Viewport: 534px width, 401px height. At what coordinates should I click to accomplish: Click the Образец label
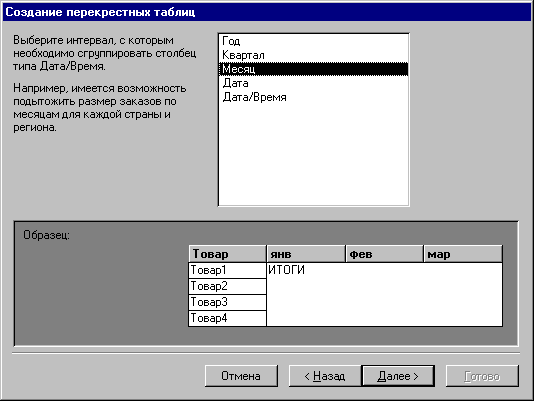pos(46,235)
